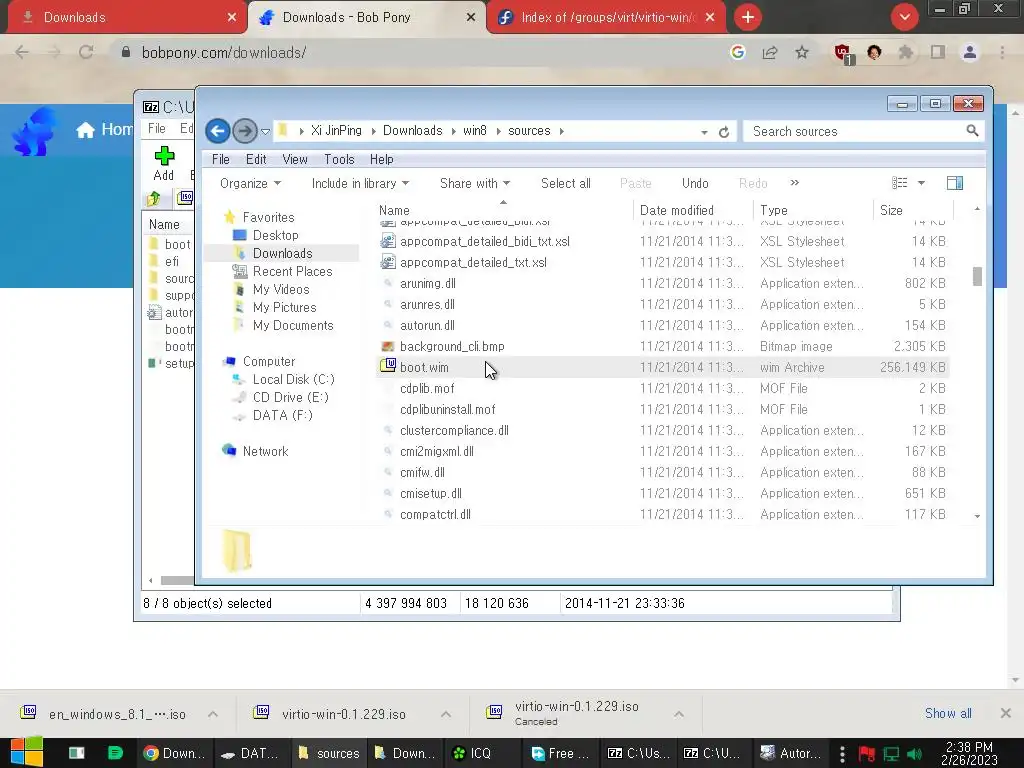Toggle the preview pane

(955, 183)
